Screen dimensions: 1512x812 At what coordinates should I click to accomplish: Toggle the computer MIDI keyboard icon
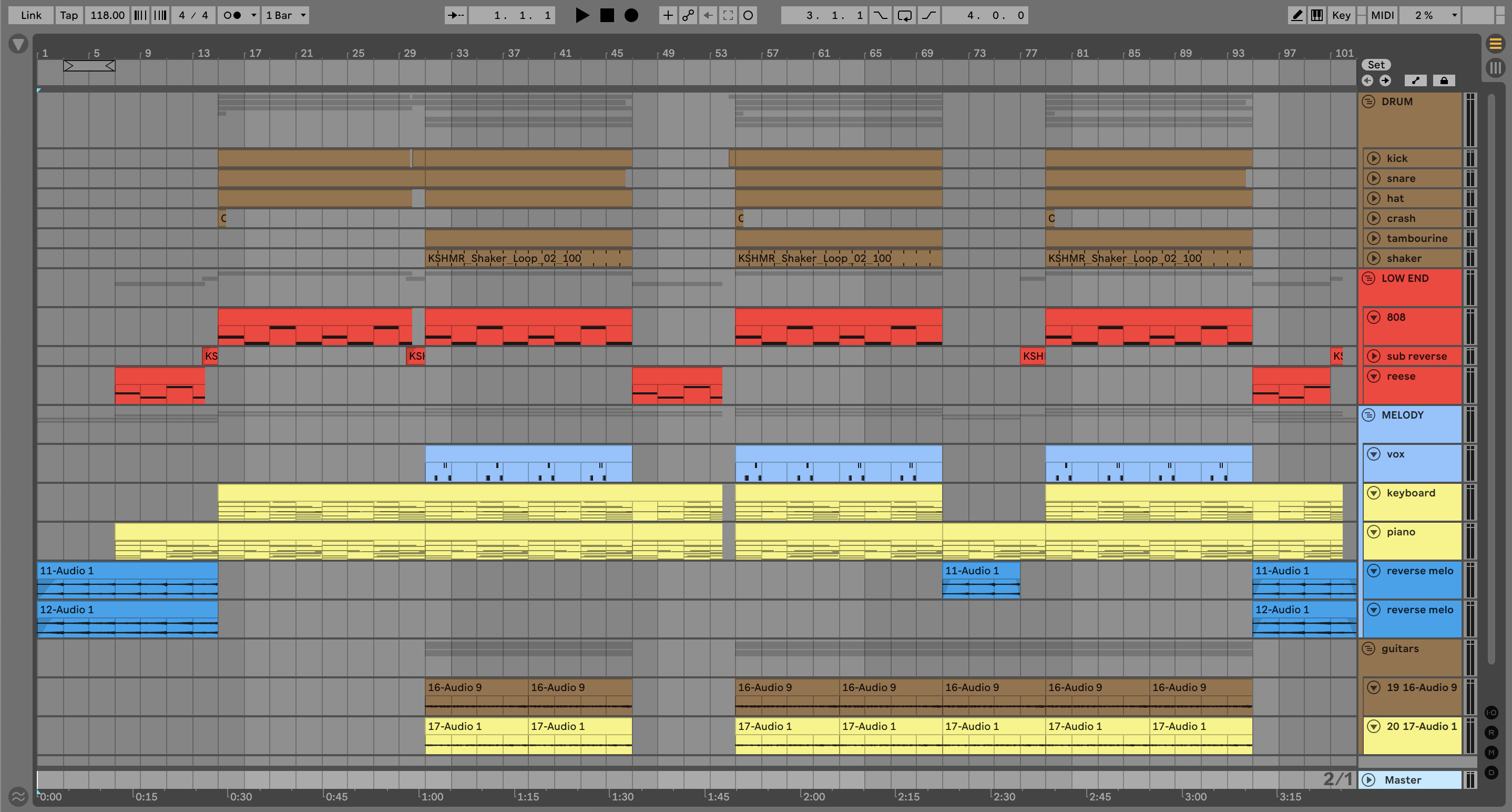click(1316, 15)
